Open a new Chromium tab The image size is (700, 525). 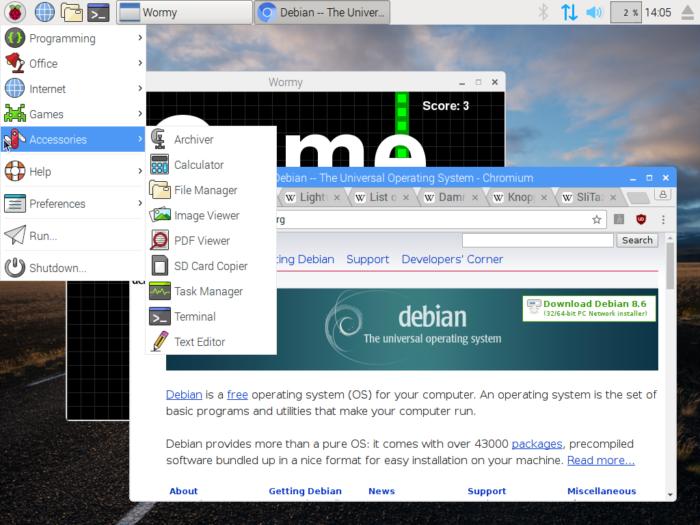638,198
